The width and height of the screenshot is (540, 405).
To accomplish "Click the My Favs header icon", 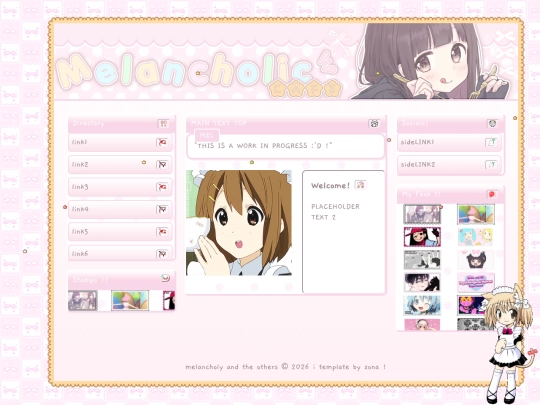I will pos(492,194).
